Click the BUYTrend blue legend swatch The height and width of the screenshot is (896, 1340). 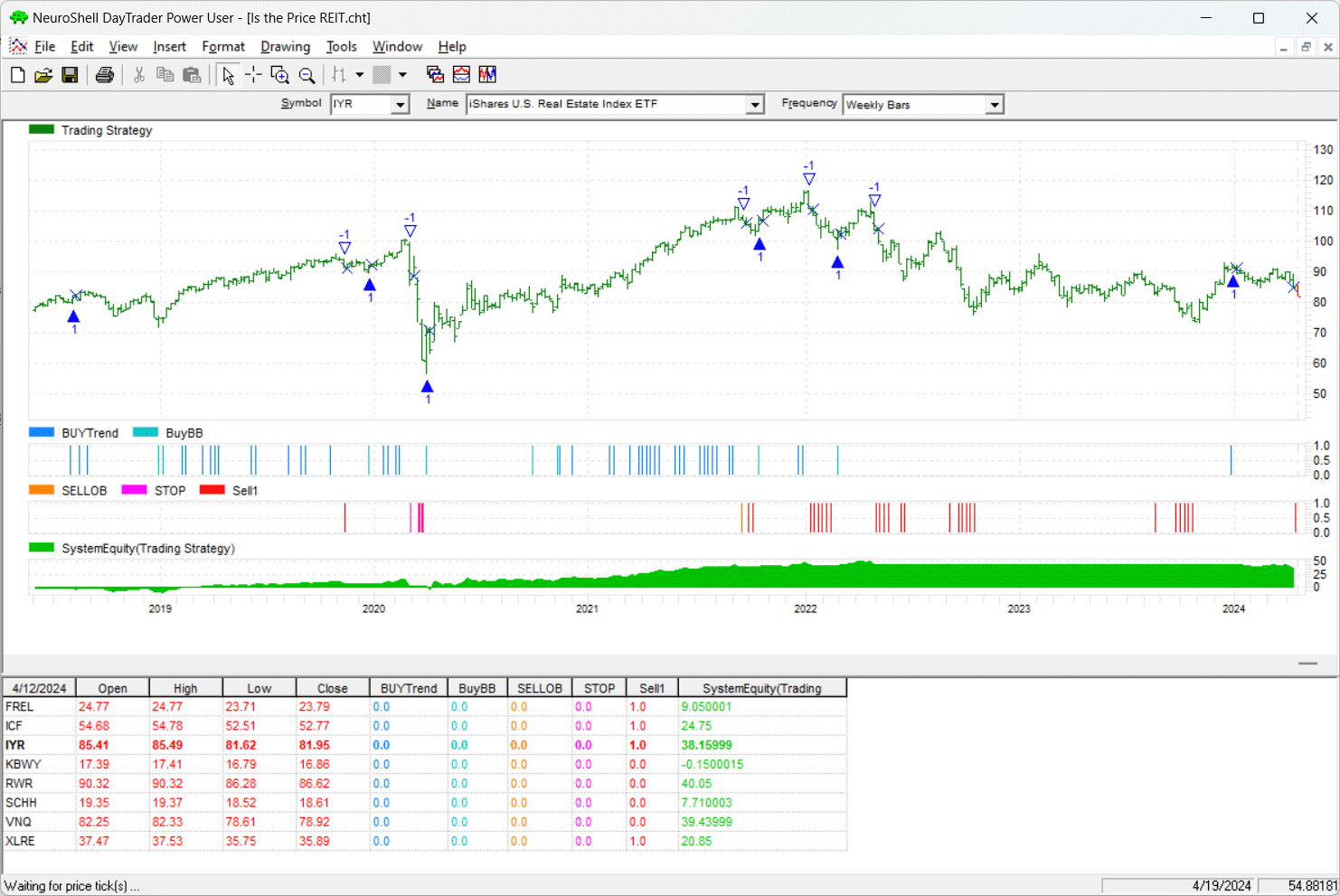(42, 432)
